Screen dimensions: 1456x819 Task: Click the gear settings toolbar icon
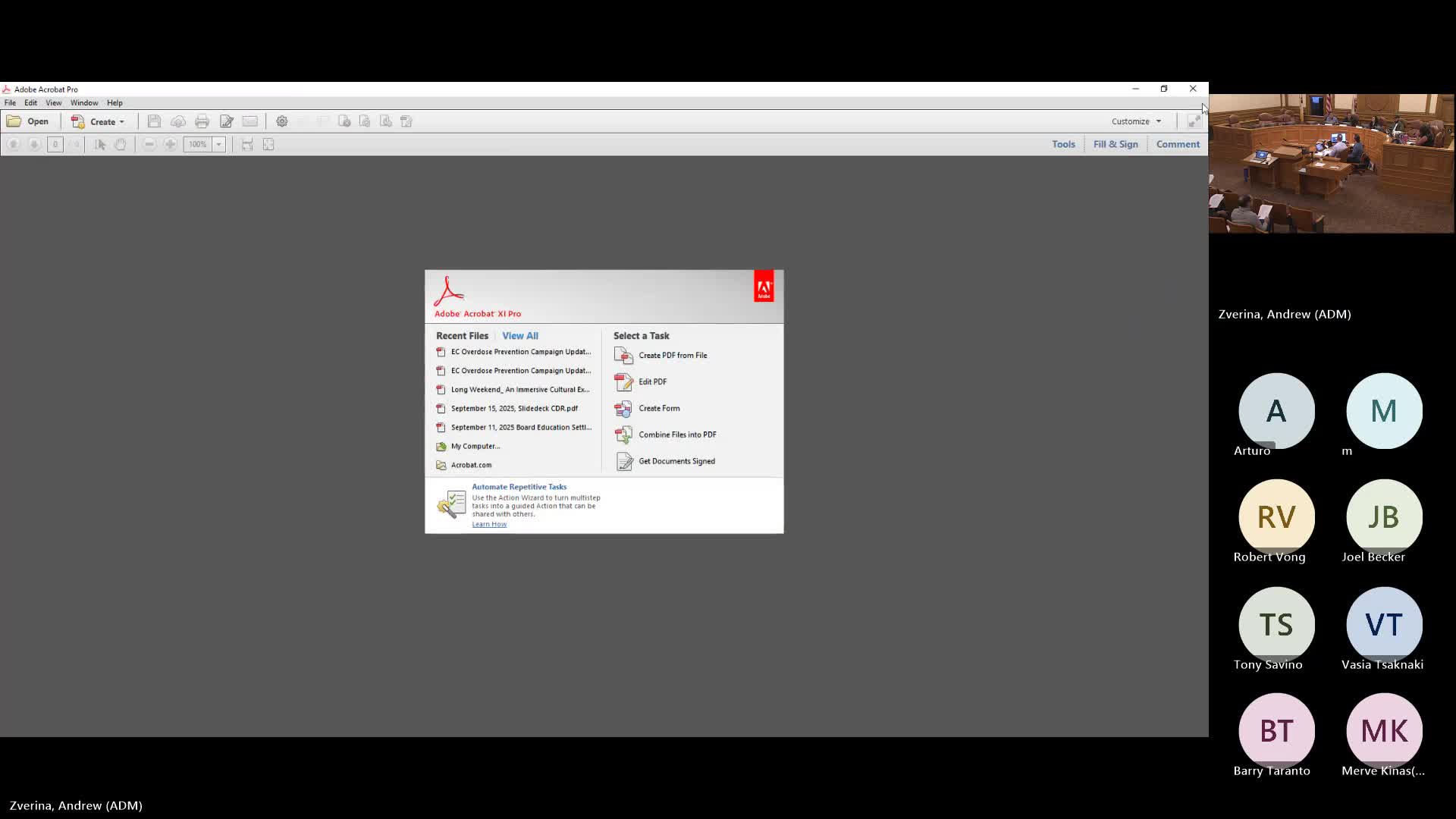click(x=282, y=121)
